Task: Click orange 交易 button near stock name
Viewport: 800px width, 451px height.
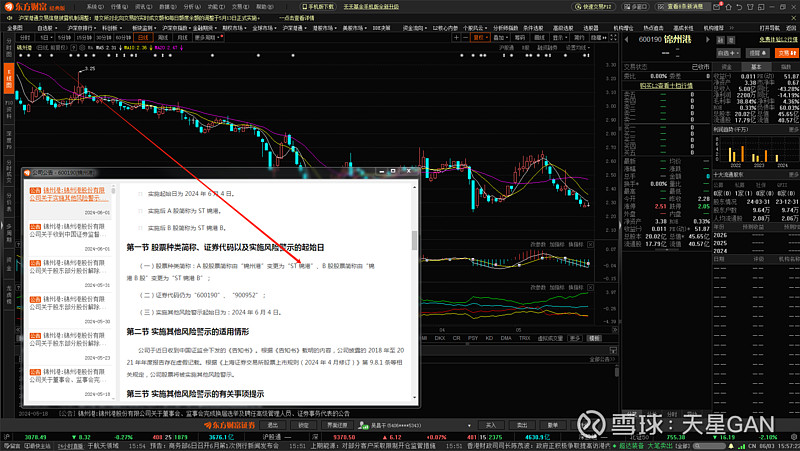Action: point(786,53)
